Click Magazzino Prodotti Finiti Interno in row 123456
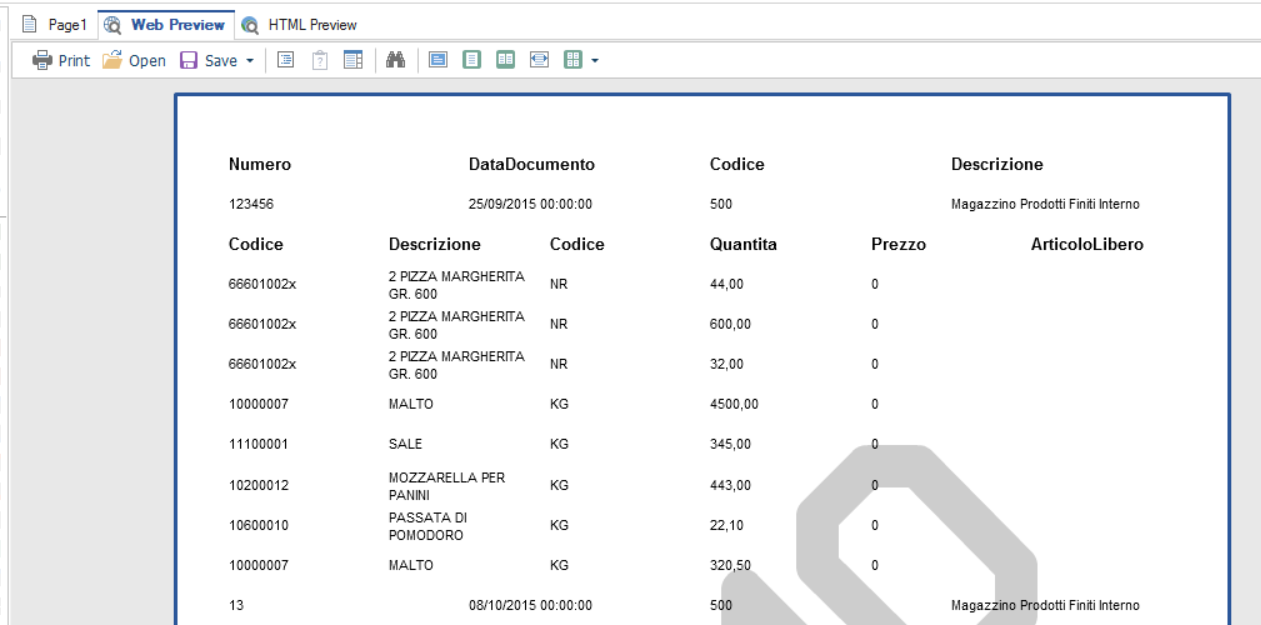 1045,204
